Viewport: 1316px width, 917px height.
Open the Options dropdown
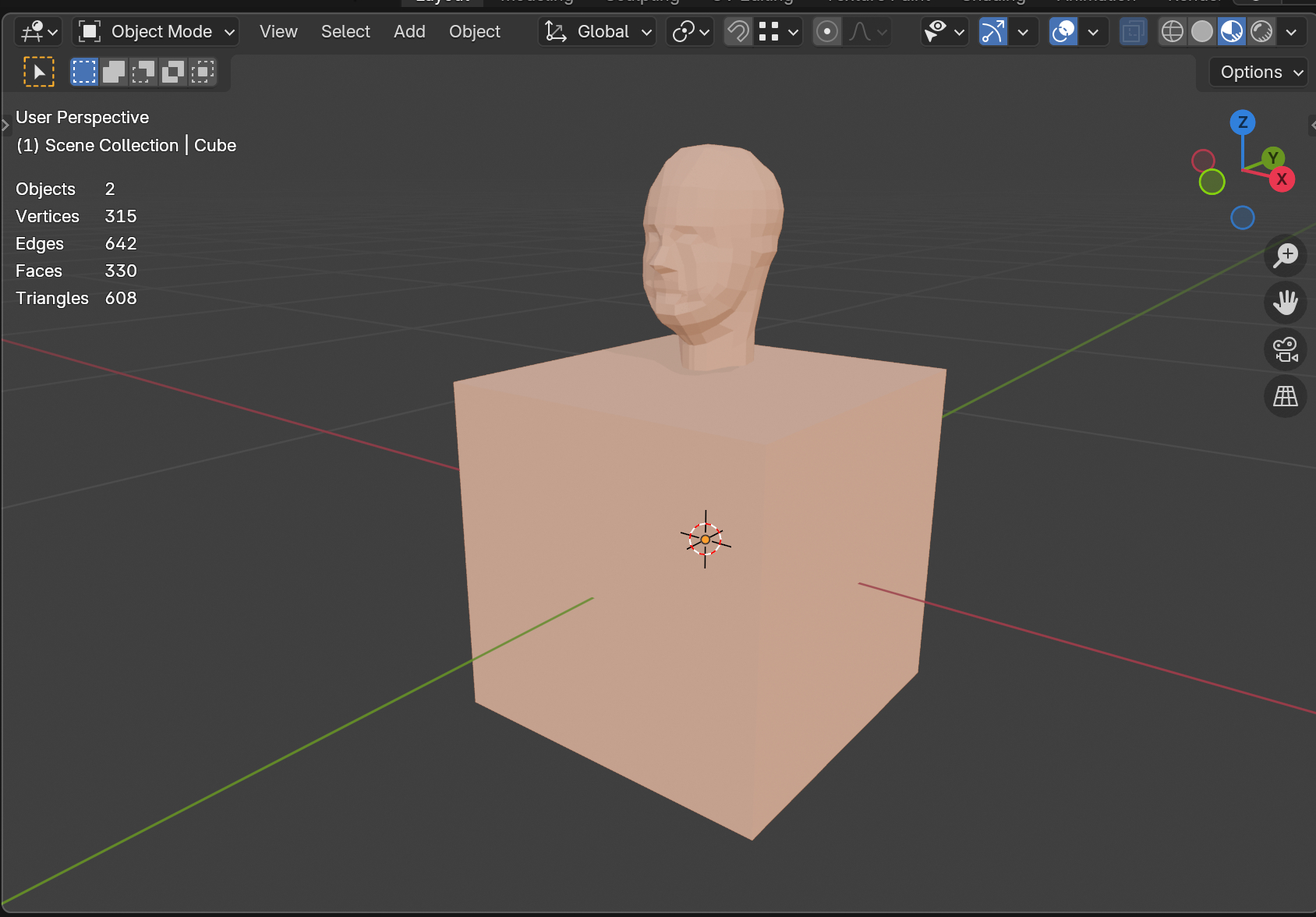pos(1260,73)
